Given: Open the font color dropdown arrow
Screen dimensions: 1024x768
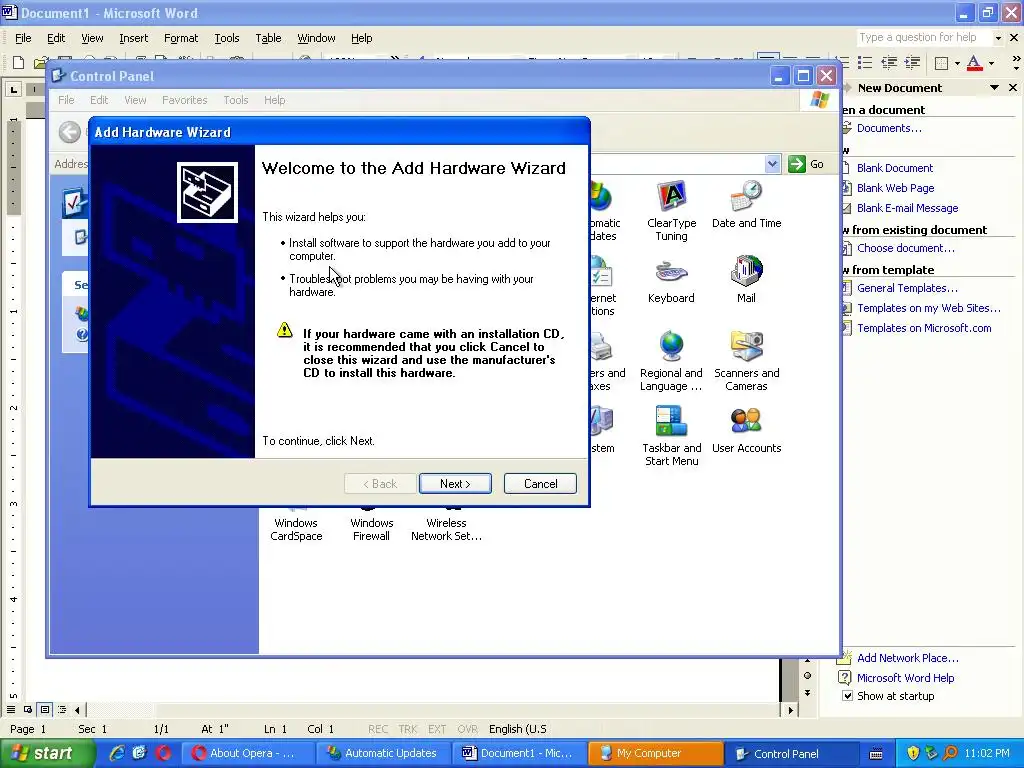Looking at the screenshot, I should (991, 63).
